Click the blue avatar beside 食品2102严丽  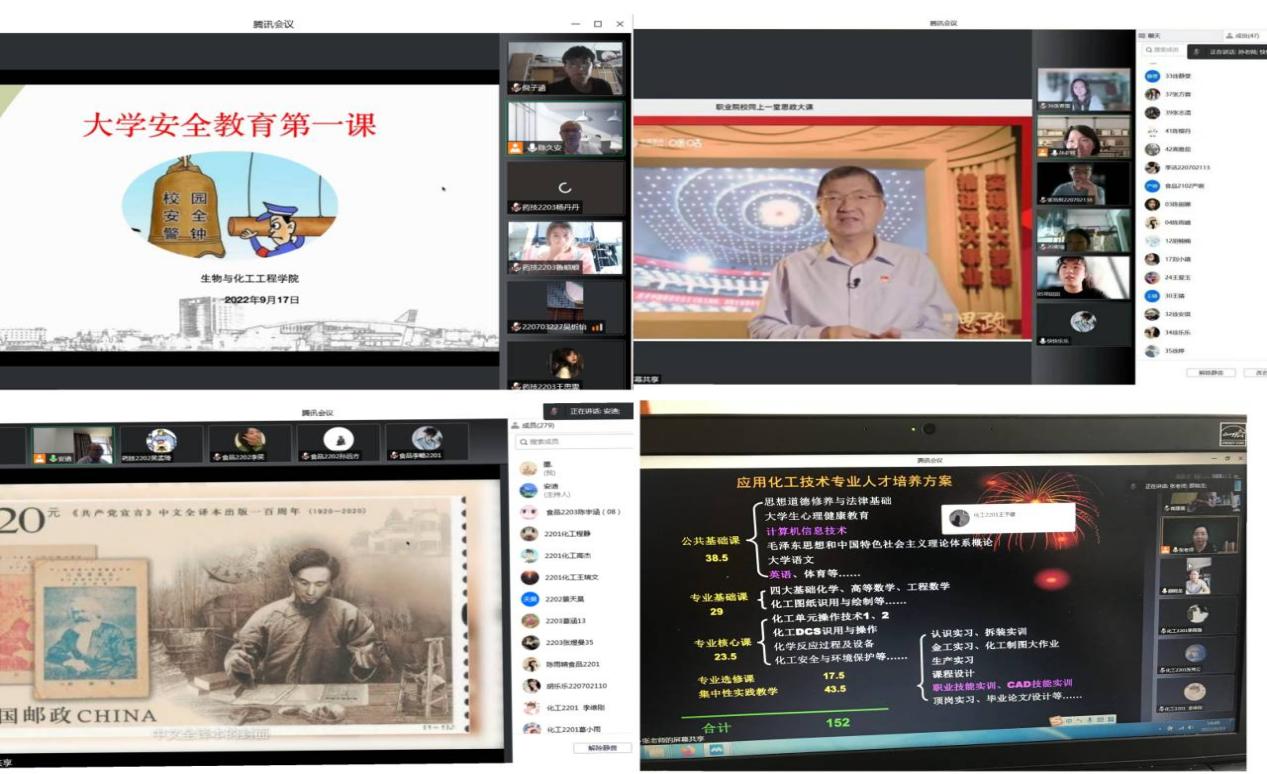pyautogui.click(x=1152, y=186)
